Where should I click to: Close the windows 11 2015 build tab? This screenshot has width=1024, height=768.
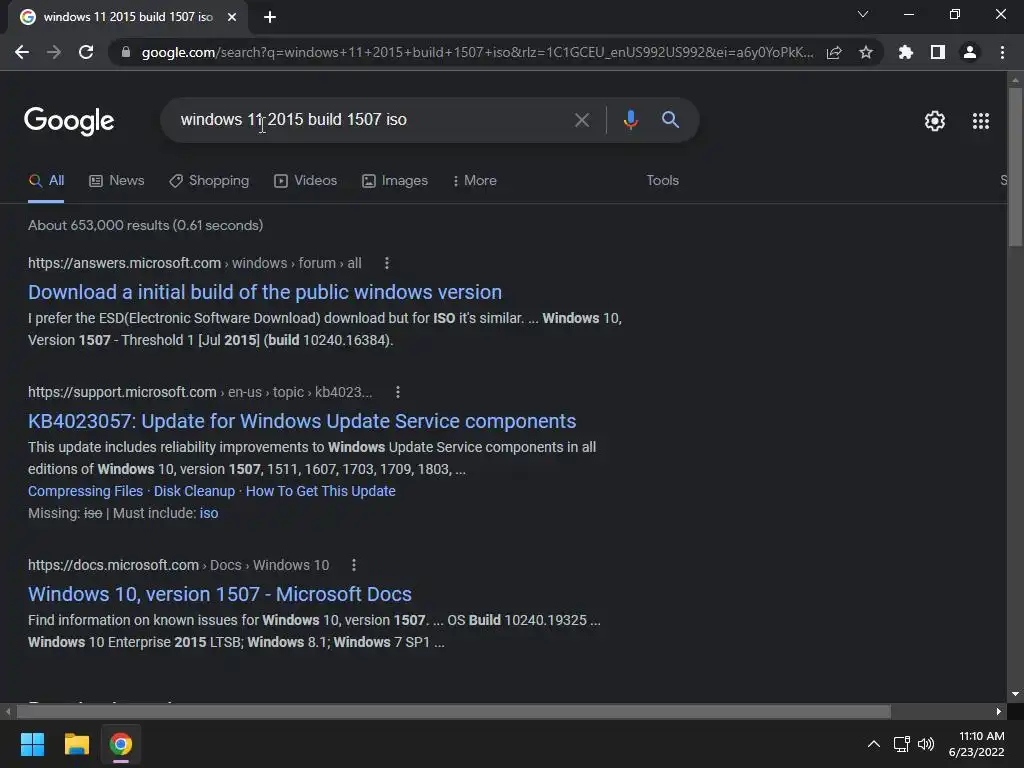coord(232,17)
